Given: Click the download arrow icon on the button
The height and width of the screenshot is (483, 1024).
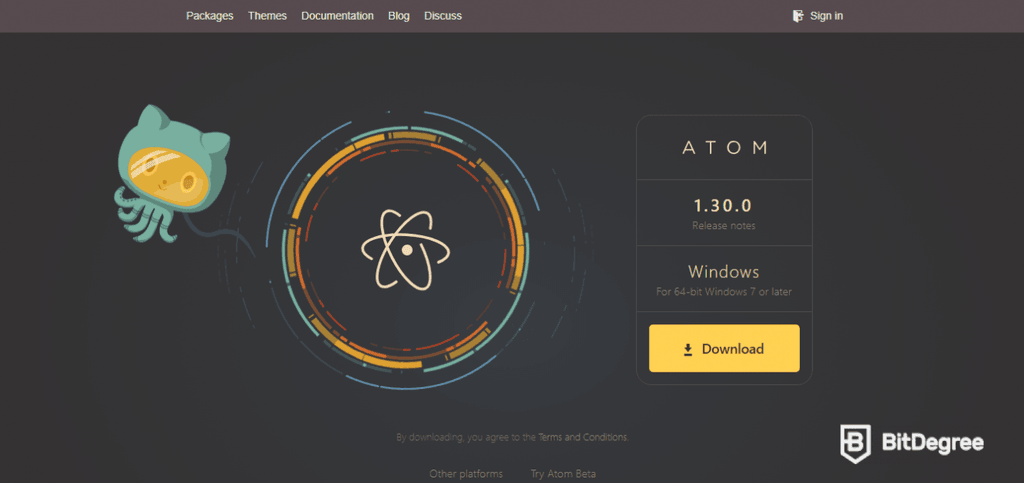Looking at the screenshot, I should coord(688,349).
